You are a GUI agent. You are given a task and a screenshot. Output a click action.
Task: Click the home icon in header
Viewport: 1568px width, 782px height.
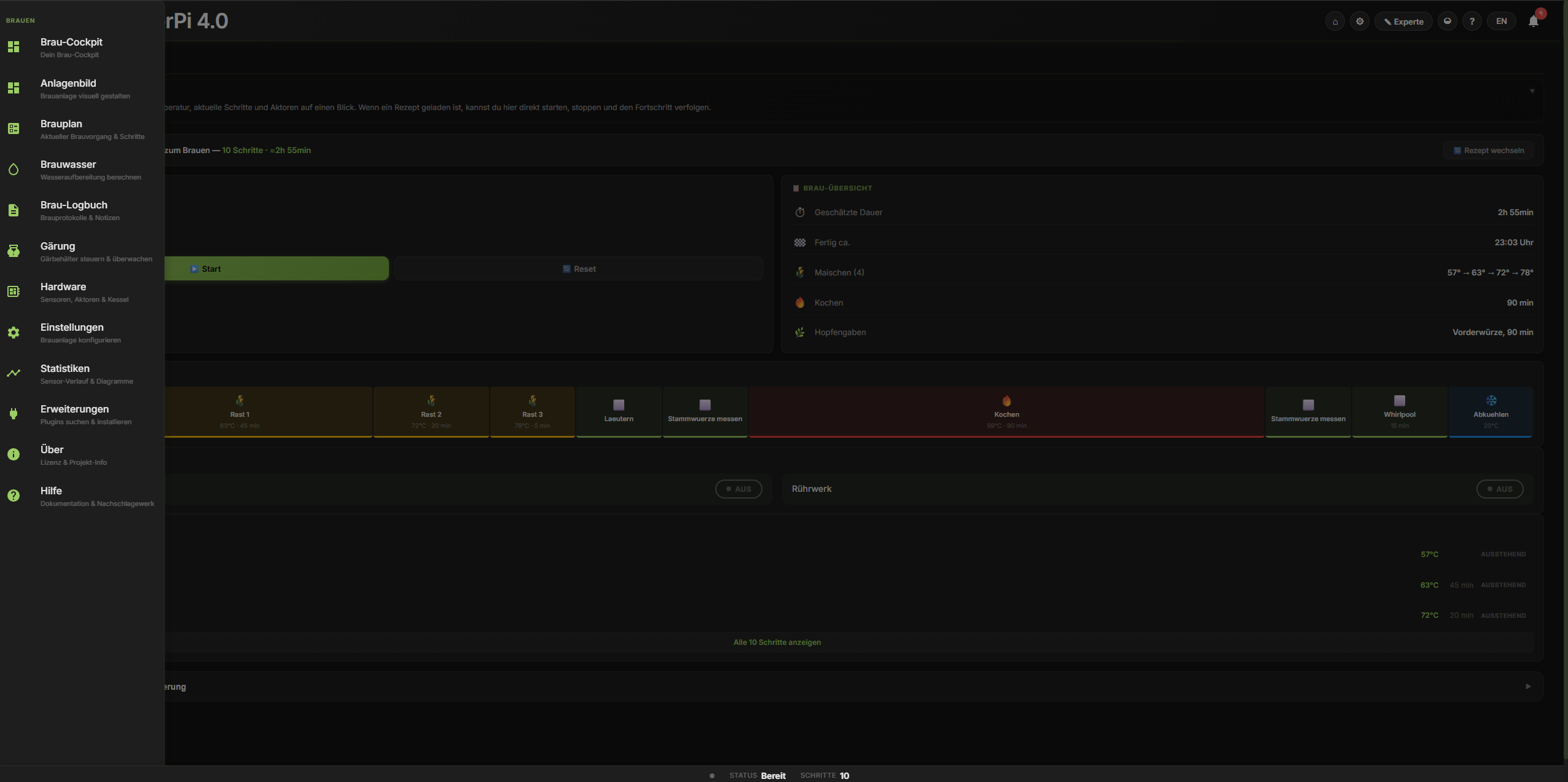point(1335,22)
